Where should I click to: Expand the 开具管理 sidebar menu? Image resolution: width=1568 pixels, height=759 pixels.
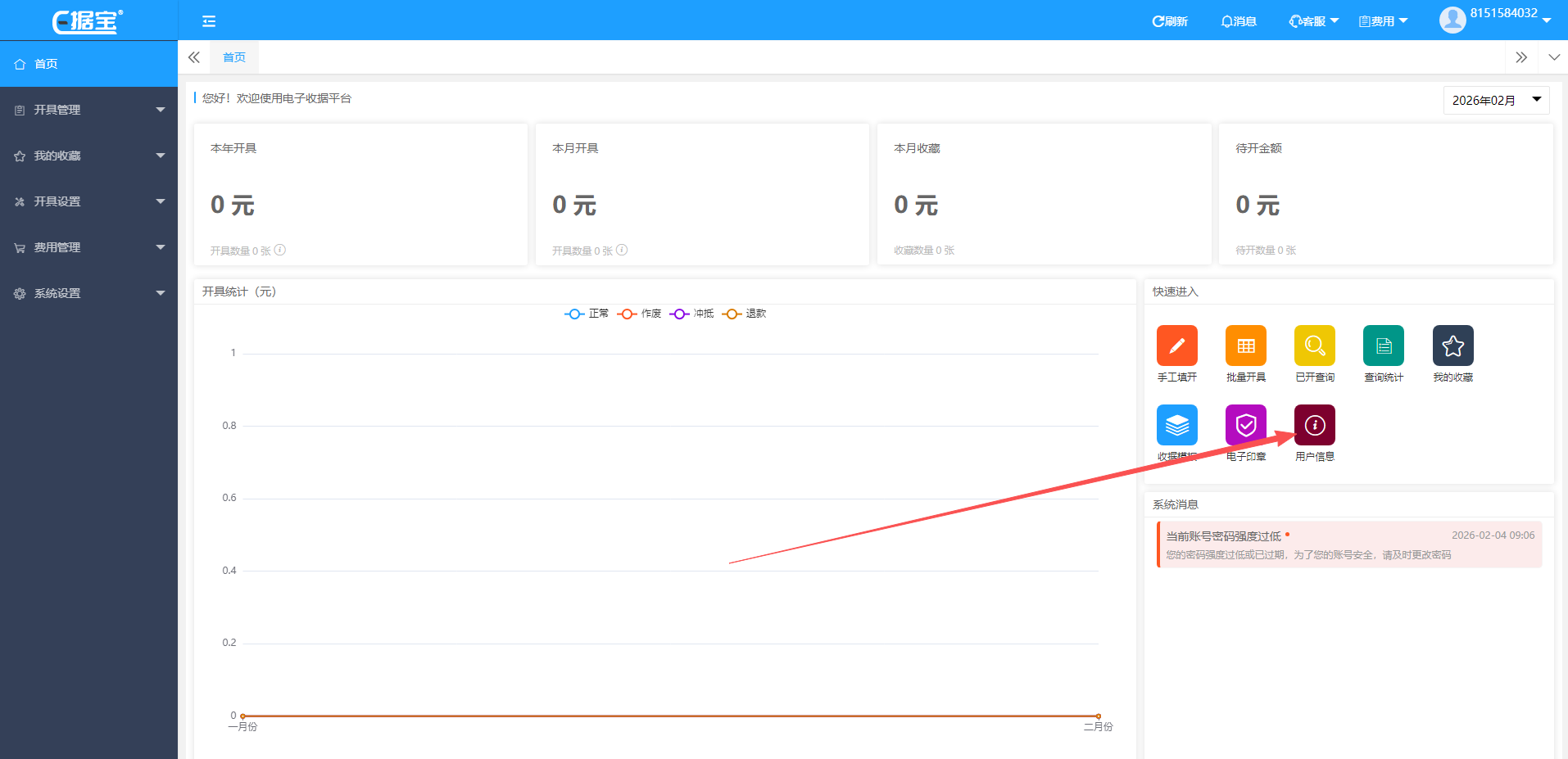click(88, 110)
